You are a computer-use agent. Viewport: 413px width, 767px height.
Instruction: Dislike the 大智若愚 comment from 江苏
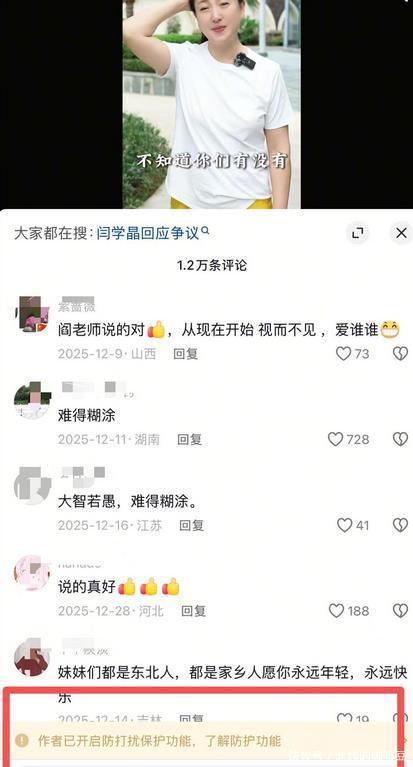400,525
